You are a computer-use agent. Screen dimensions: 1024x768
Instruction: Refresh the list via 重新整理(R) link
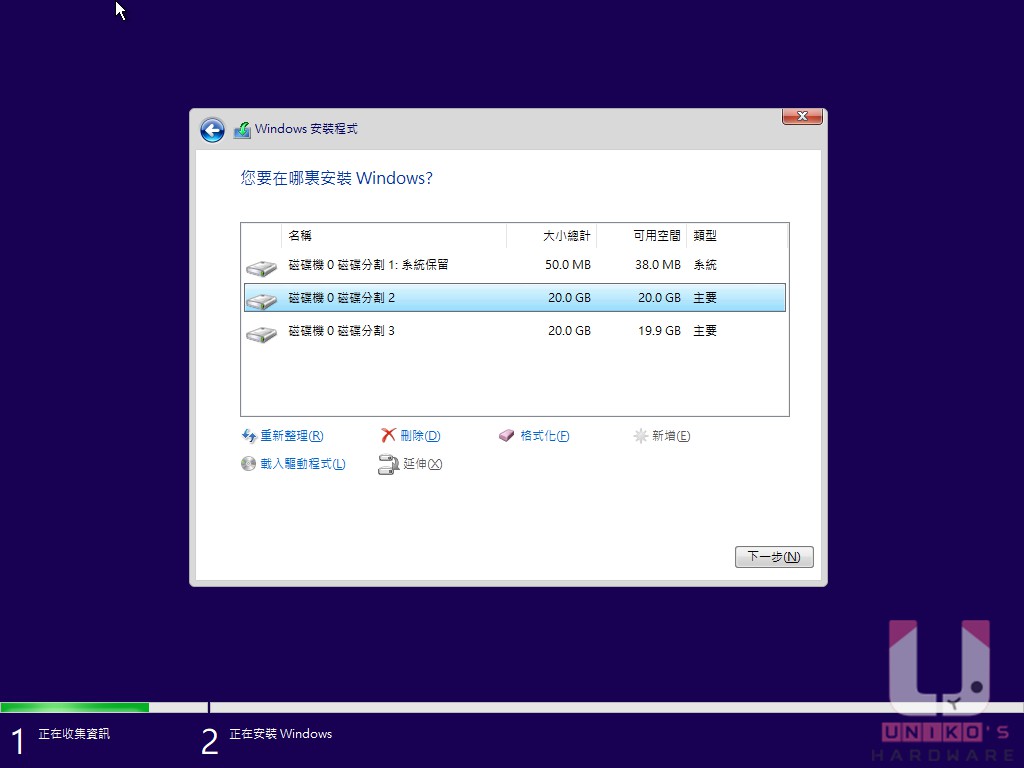[292, 436]
